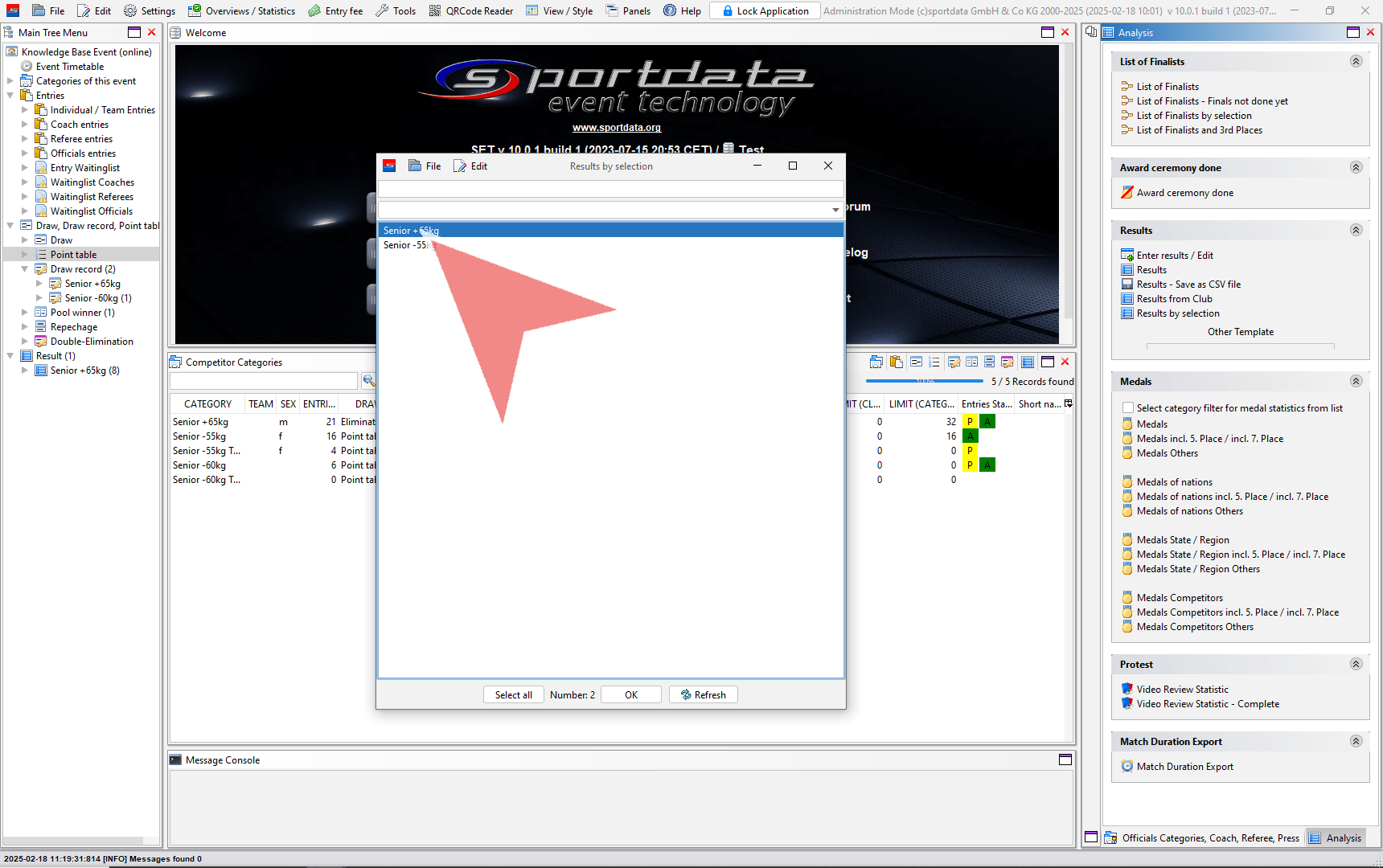1383x868 pixels.
Task: Enable the medal statistics category filter checkbox
Action: tap(1128, 408)
